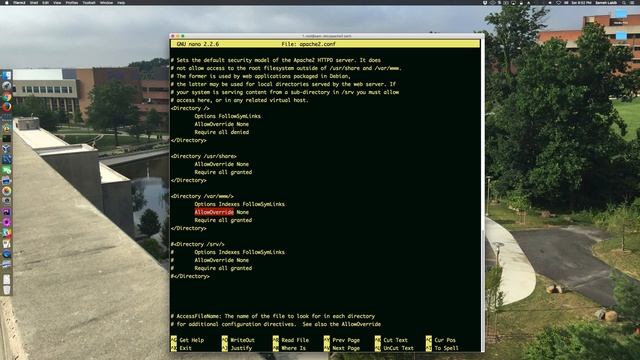Click the user name in the menu bar
640x360 pixels.
pyautogui.click(x=606, y=2)
